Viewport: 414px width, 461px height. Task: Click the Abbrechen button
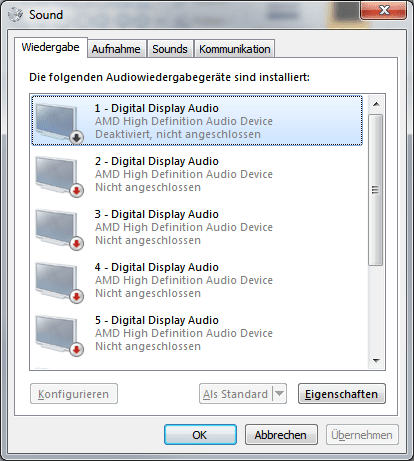[x=281, y=435]
